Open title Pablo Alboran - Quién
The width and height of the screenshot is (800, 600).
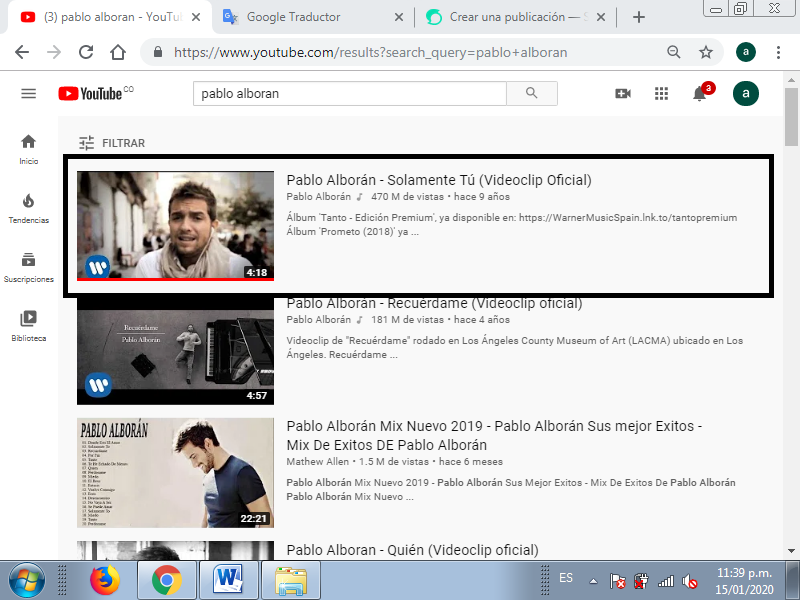click(412, 550)
